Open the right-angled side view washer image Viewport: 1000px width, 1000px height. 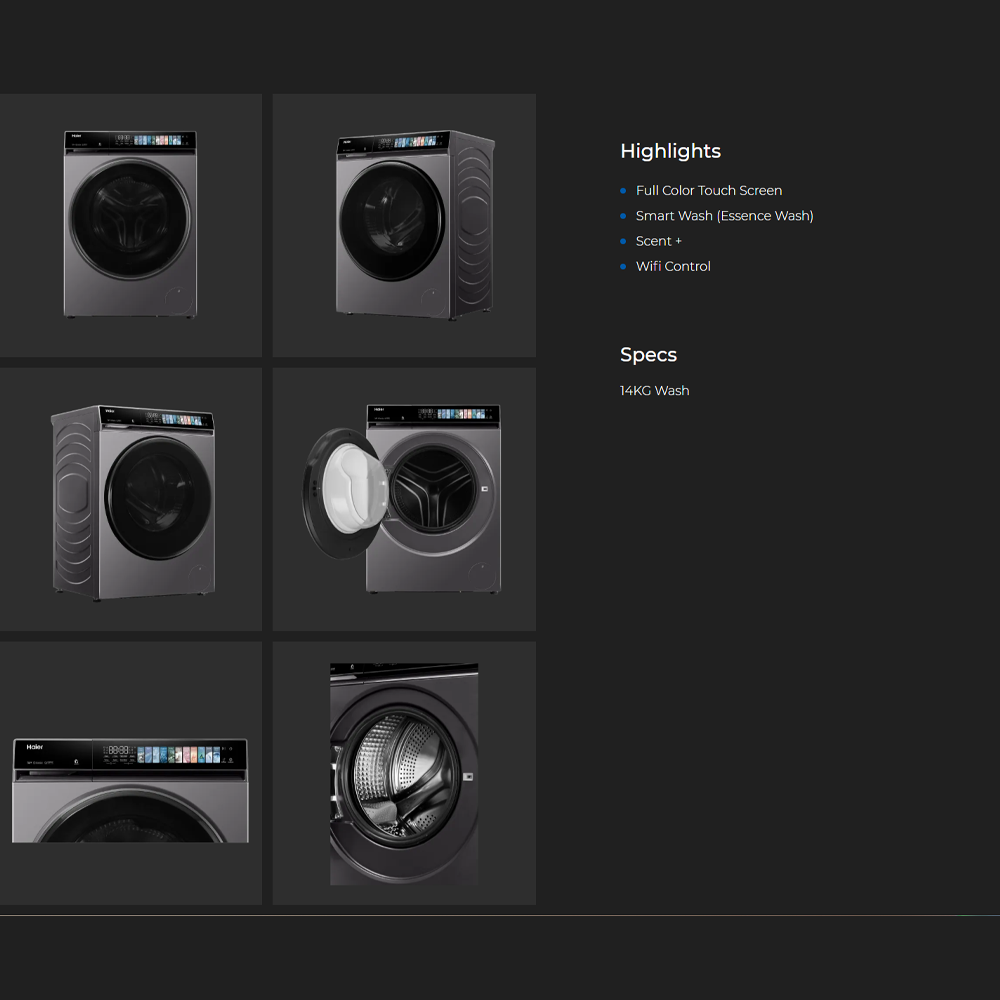pyautogui.click(x=404, y=225)
